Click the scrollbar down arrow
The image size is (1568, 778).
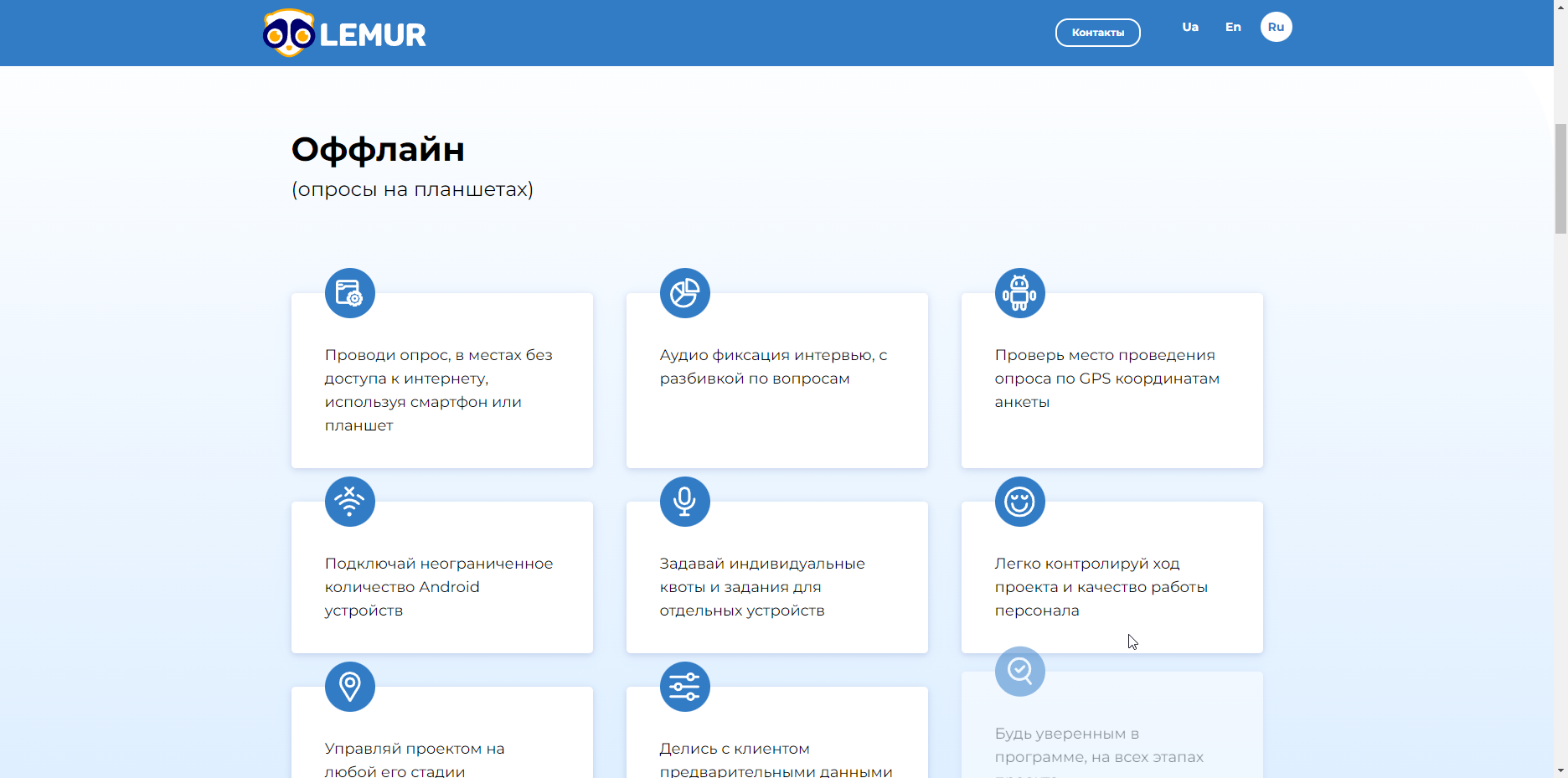[x=1560, y=770]
